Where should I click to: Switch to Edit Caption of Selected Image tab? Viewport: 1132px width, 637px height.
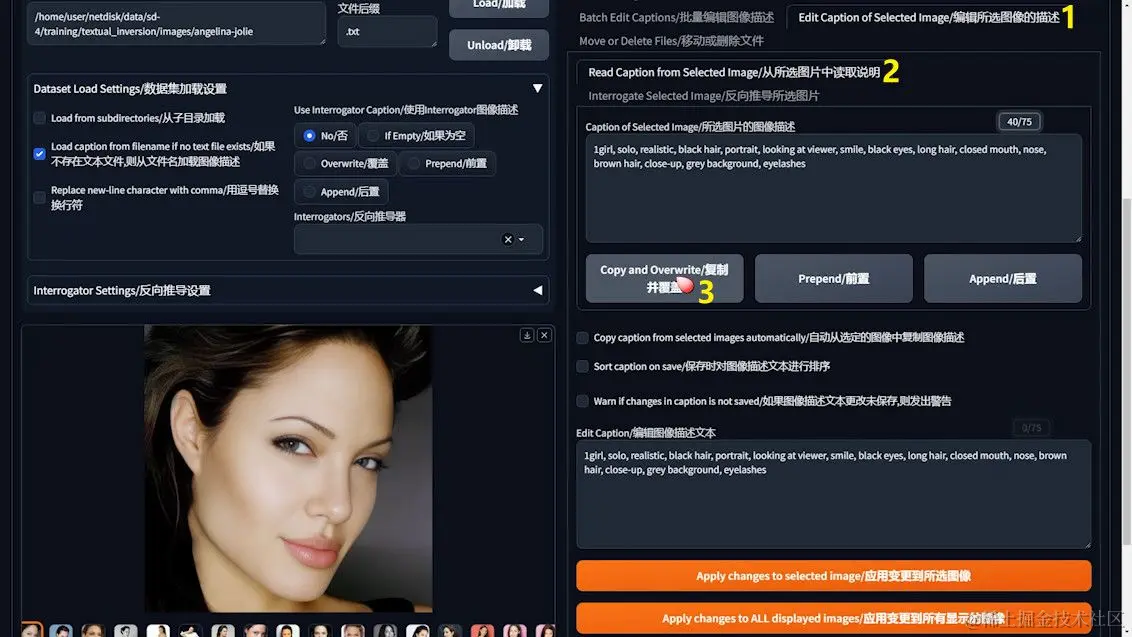pyautogui.click(x=928, y=17)
